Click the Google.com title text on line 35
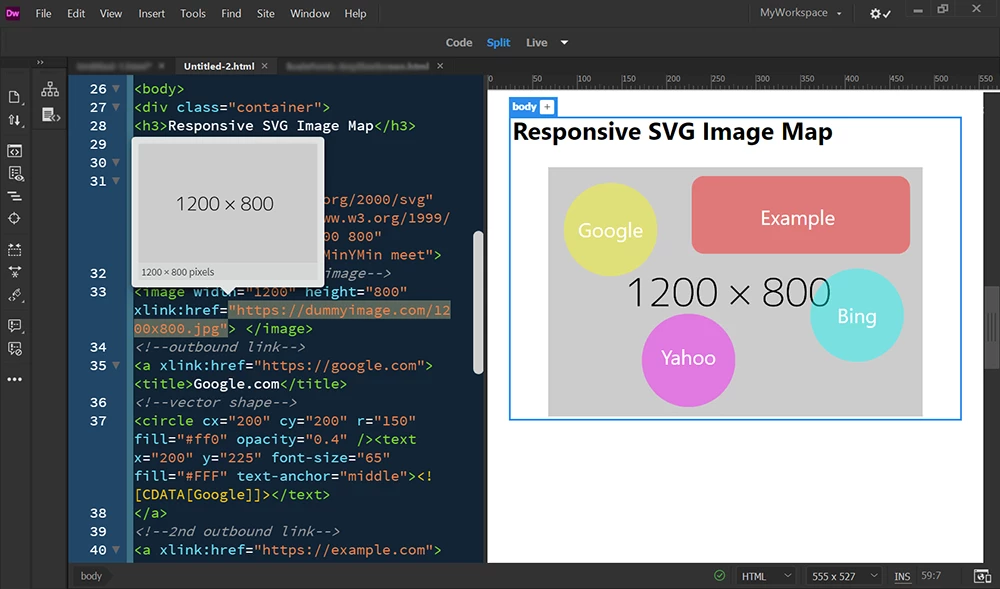This screenshot has width=1000, height=589. click(237, 384)
